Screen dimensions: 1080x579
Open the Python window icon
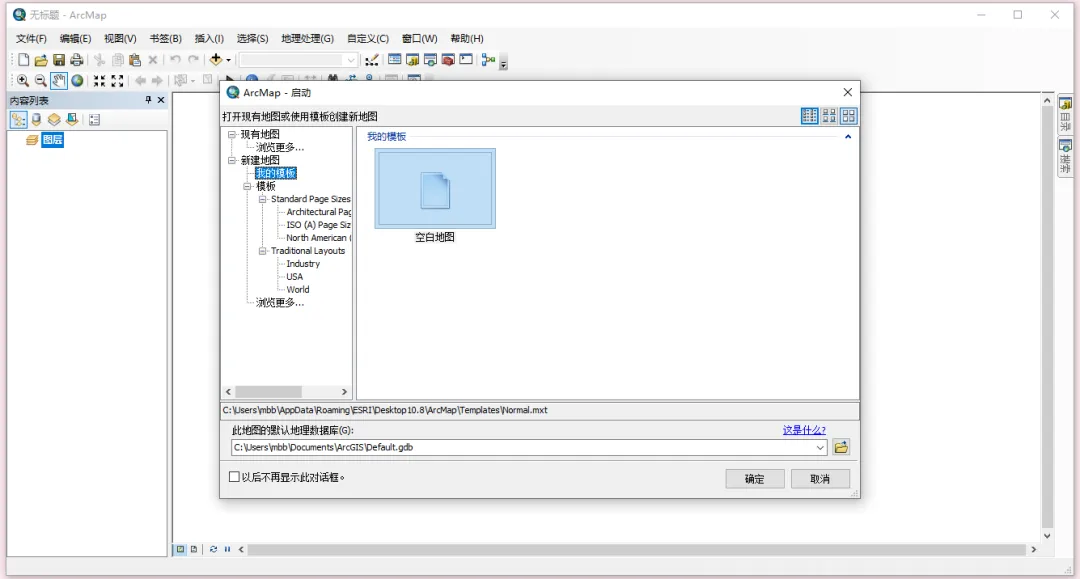[x=466, y=60]
